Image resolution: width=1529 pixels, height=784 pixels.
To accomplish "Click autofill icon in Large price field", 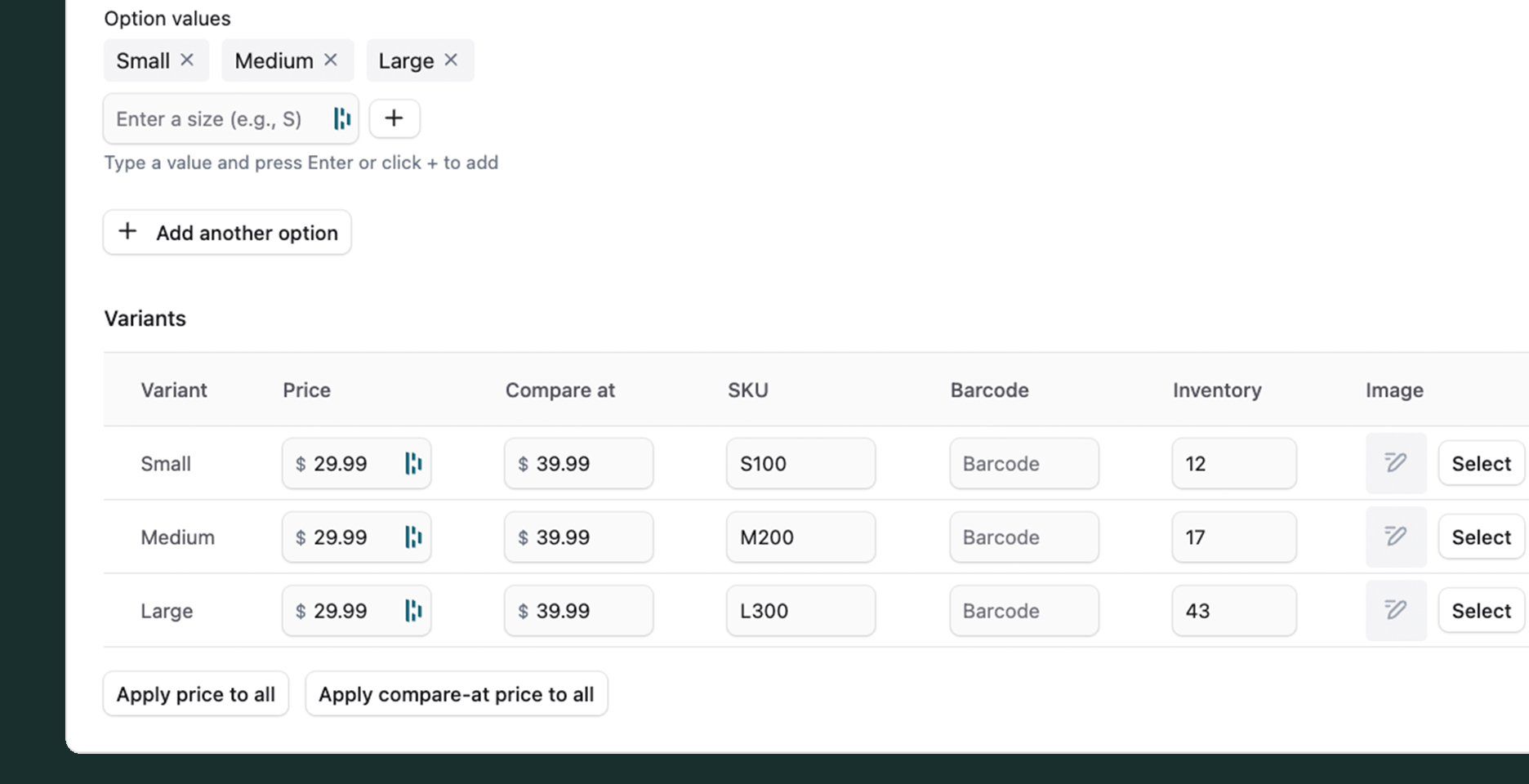I will [413, 611].
